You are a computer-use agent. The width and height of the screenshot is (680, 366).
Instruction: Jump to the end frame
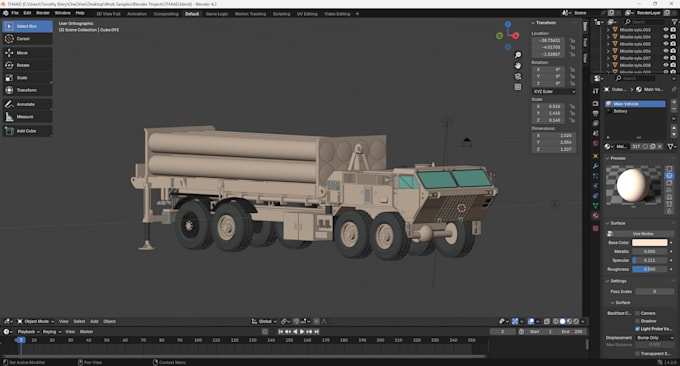[x=317, y=332]
